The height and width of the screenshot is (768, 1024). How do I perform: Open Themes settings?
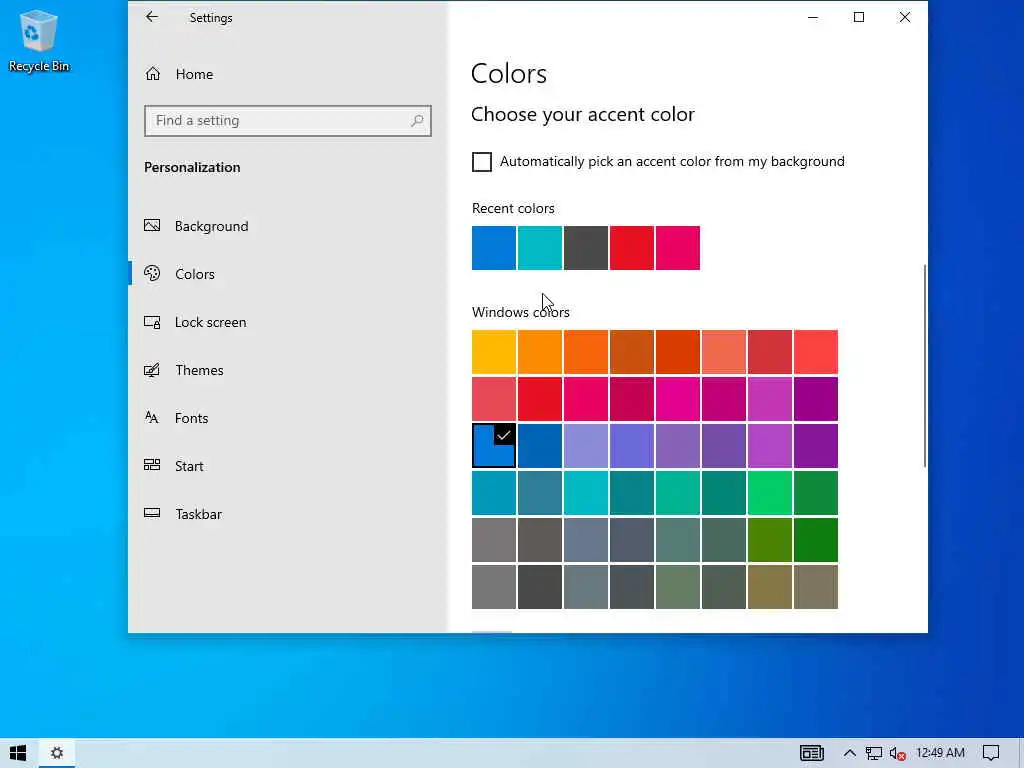(x=287, y=370)
